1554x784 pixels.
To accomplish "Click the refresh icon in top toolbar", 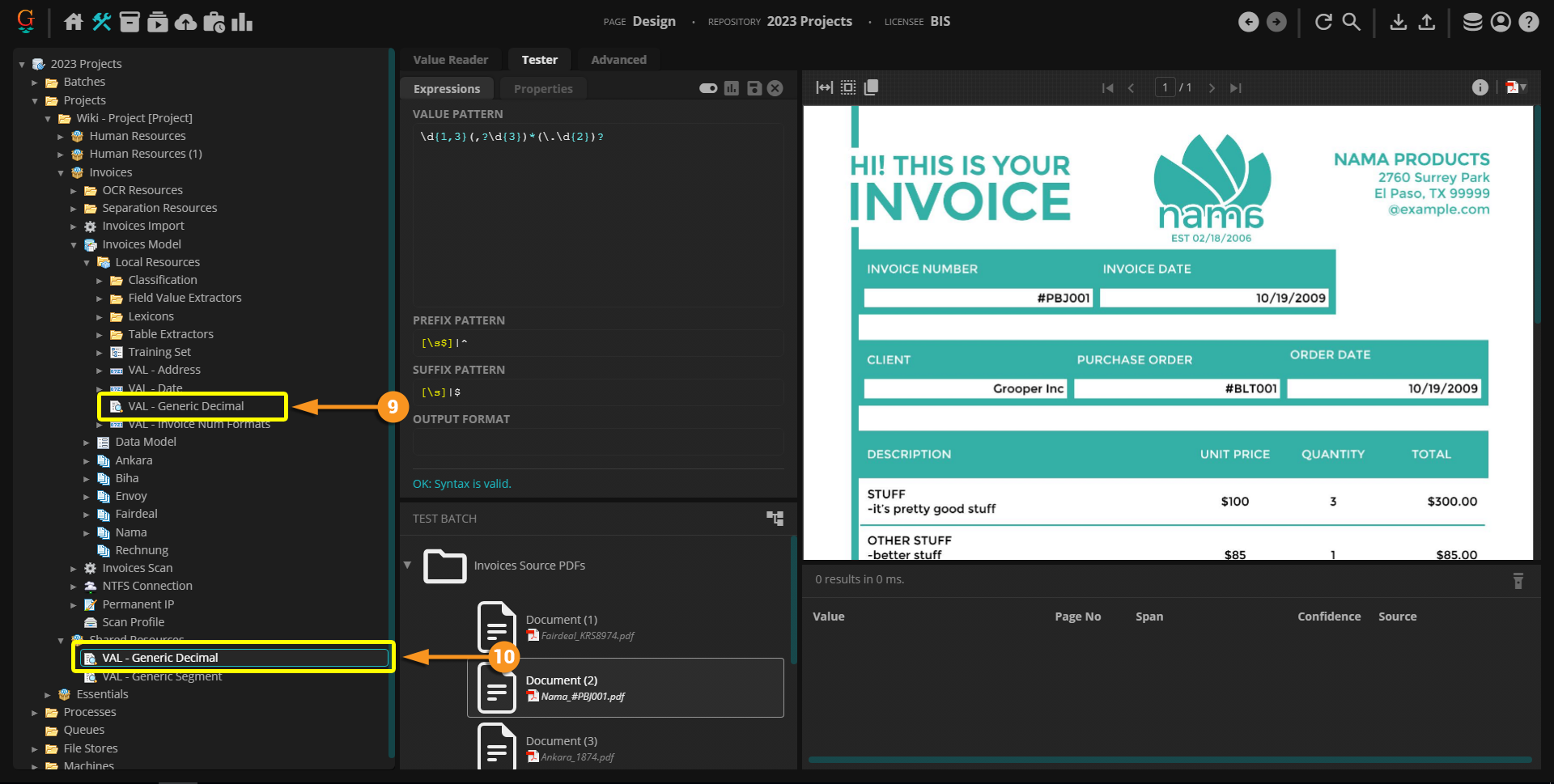I will point(1323,22).
